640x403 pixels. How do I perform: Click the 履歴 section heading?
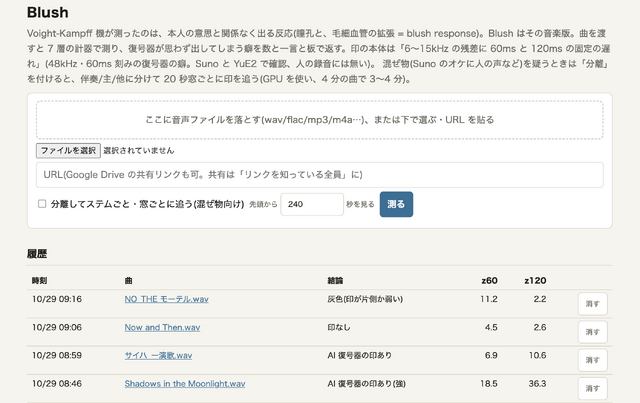[x=37, y=254]
